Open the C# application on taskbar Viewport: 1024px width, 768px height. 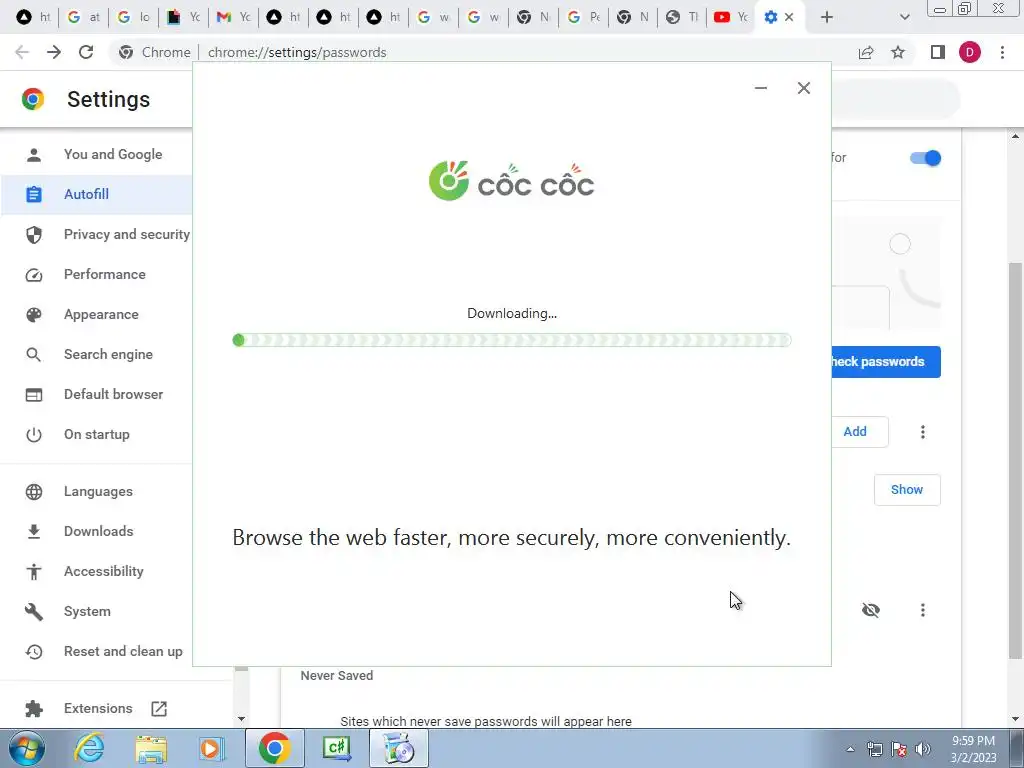click(x=336, y=748)
